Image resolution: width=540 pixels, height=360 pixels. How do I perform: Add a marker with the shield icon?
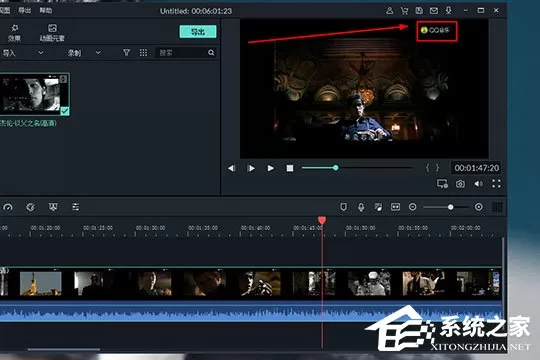[x=343, y=207]
